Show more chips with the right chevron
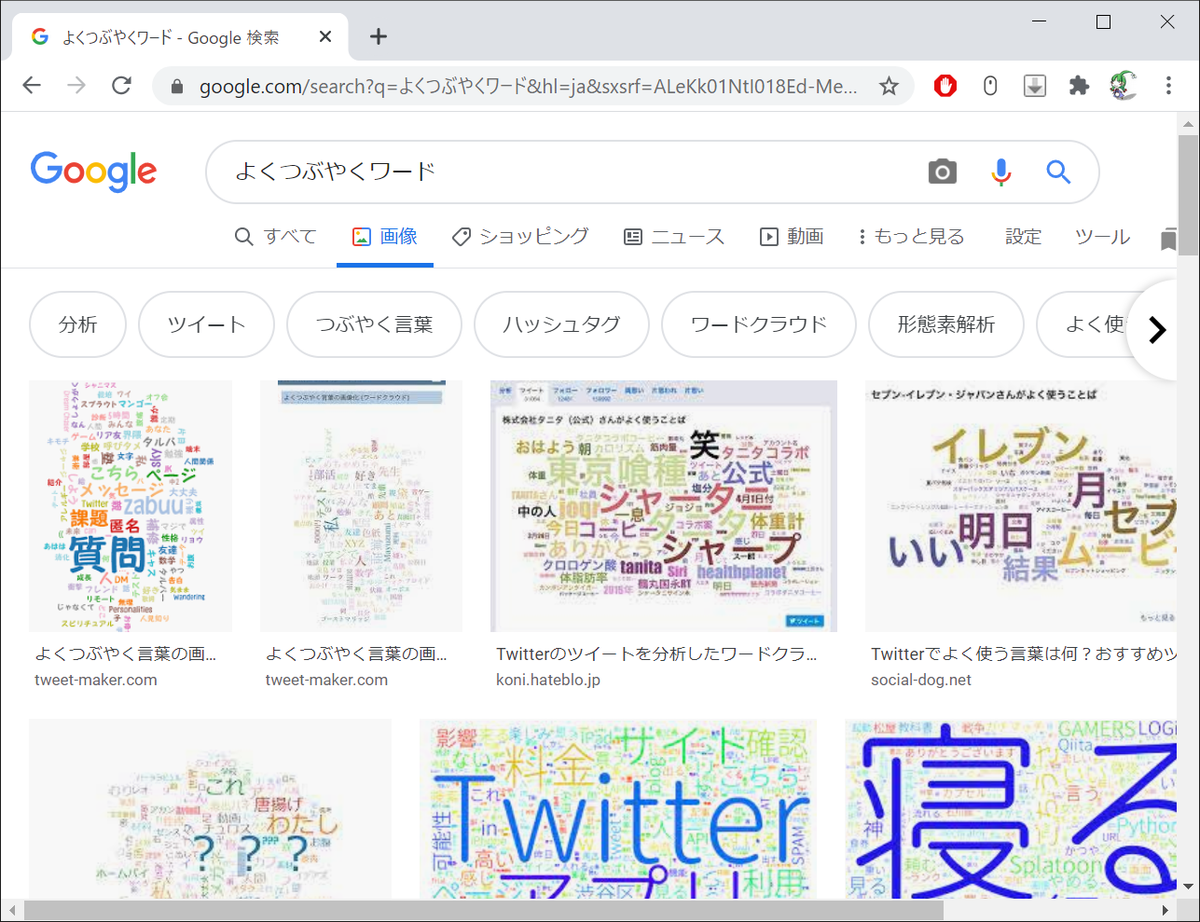Image resolution: width=1200 pixels, height=922 pixels. [1157, 330]
